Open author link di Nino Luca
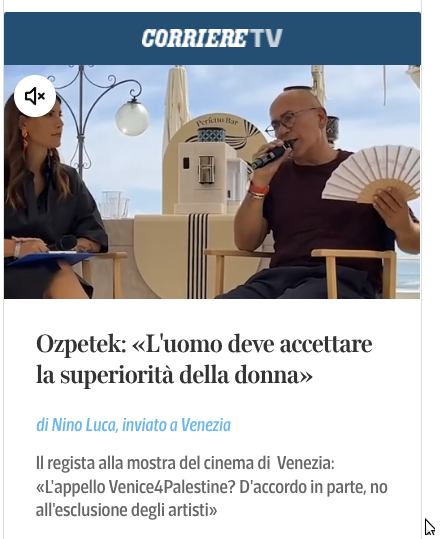Viewport: 442px width, 539px height. [77, 425]
